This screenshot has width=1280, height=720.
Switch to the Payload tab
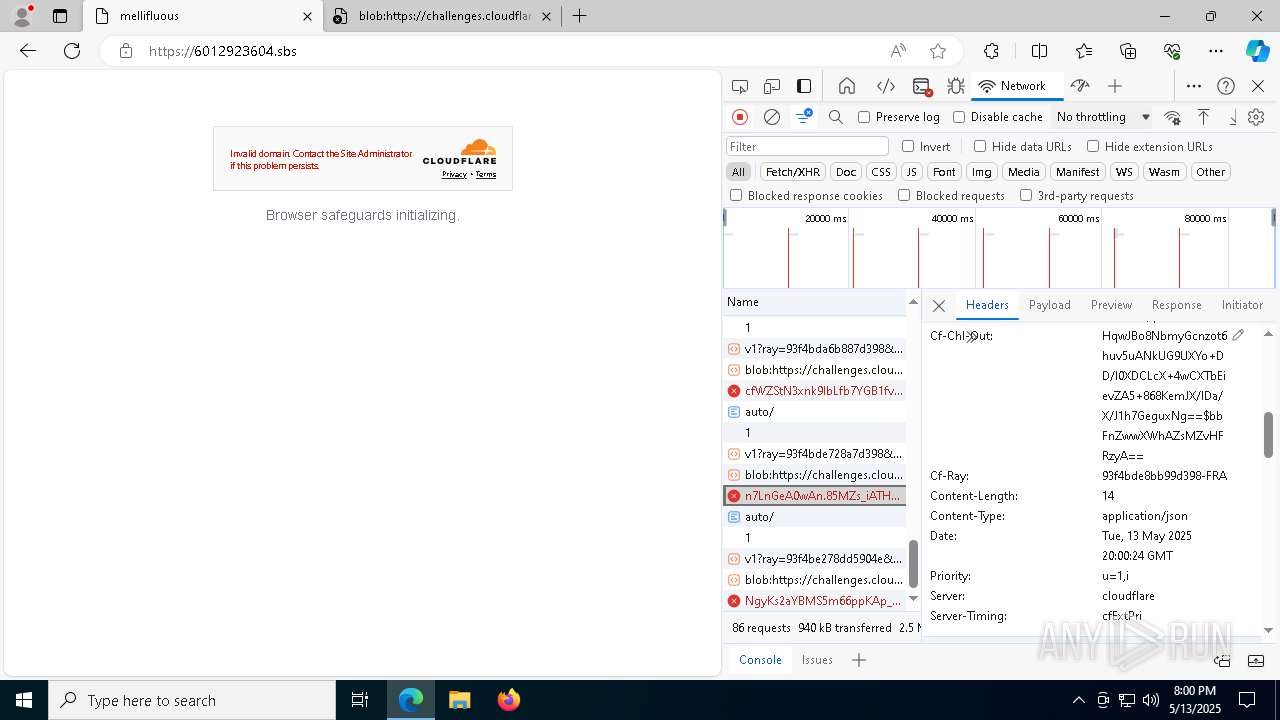tap(1050, 305)
